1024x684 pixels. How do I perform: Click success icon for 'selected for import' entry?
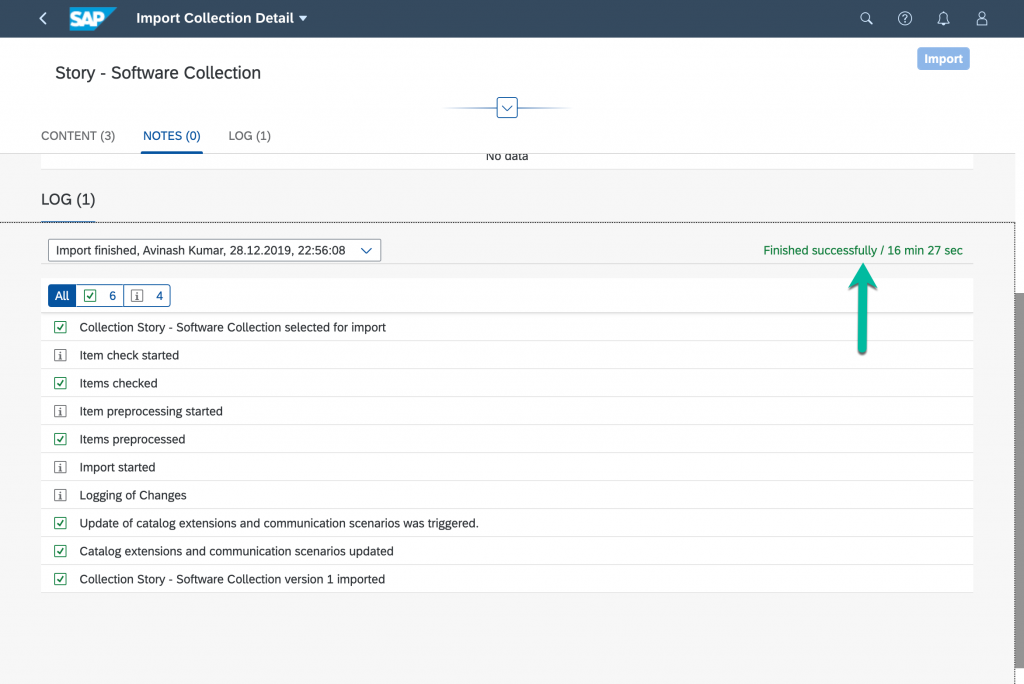(x=60, y=327)
